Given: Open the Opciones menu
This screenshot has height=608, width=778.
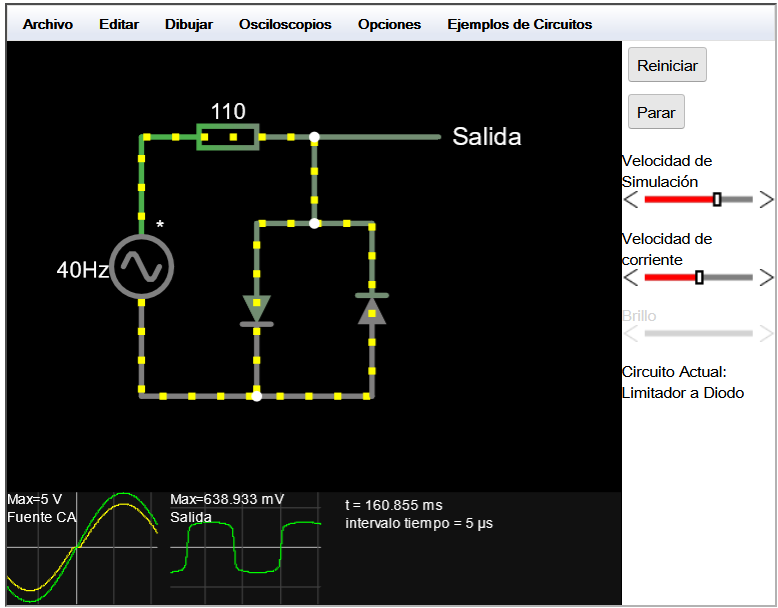Looking at the screenshot, I should pyautogui.click(x=389, y=24).
